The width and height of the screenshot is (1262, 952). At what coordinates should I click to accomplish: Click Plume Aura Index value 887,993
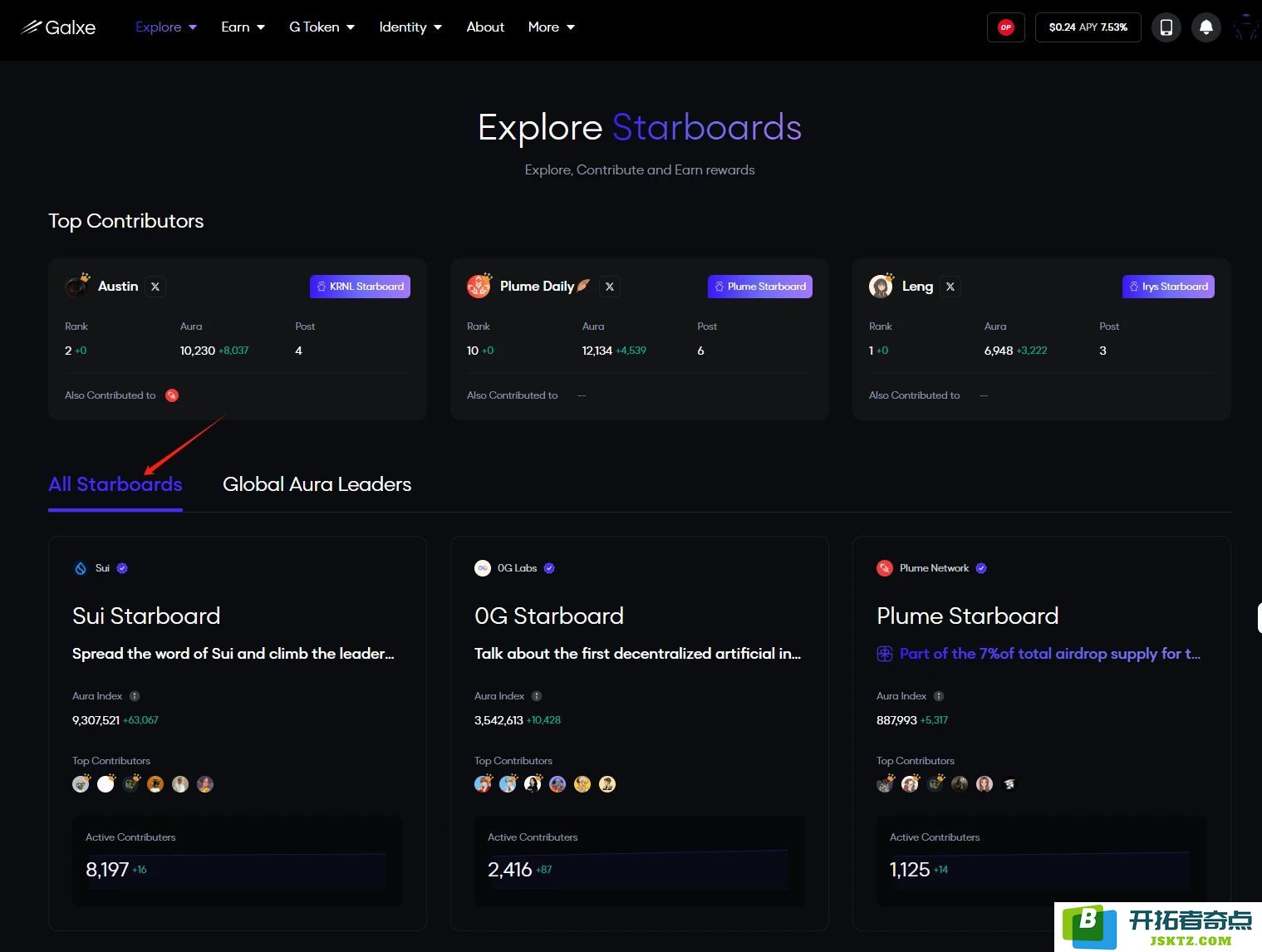click(896, 720)
